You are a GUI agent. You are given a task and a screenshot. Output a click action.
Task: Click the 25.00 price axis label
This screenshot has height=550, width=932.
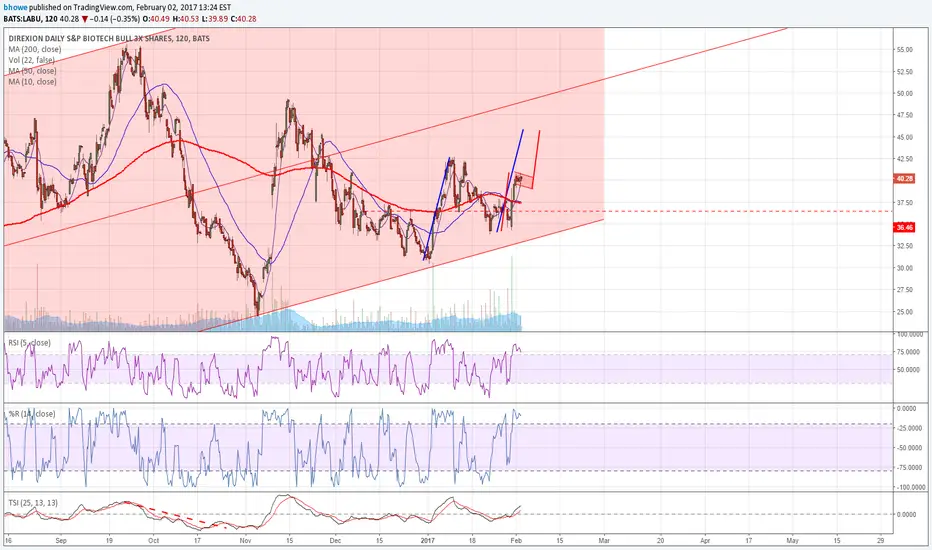pyautogui.click(x=905, y=312)
